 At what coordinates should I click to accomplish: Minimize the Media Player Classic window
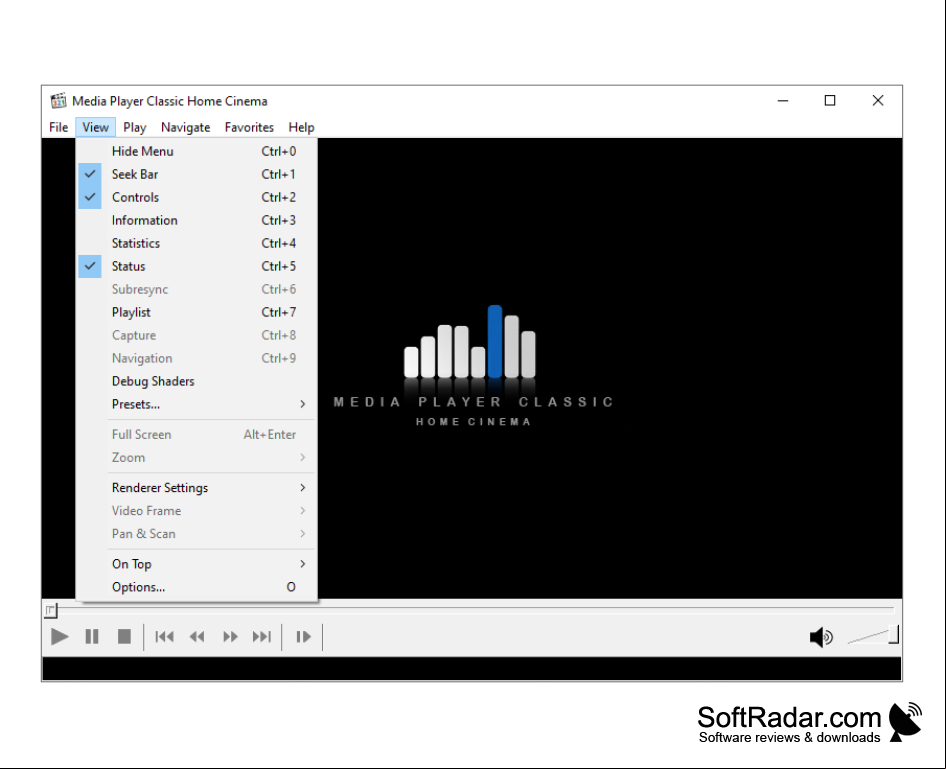click(x=783, y=101)
